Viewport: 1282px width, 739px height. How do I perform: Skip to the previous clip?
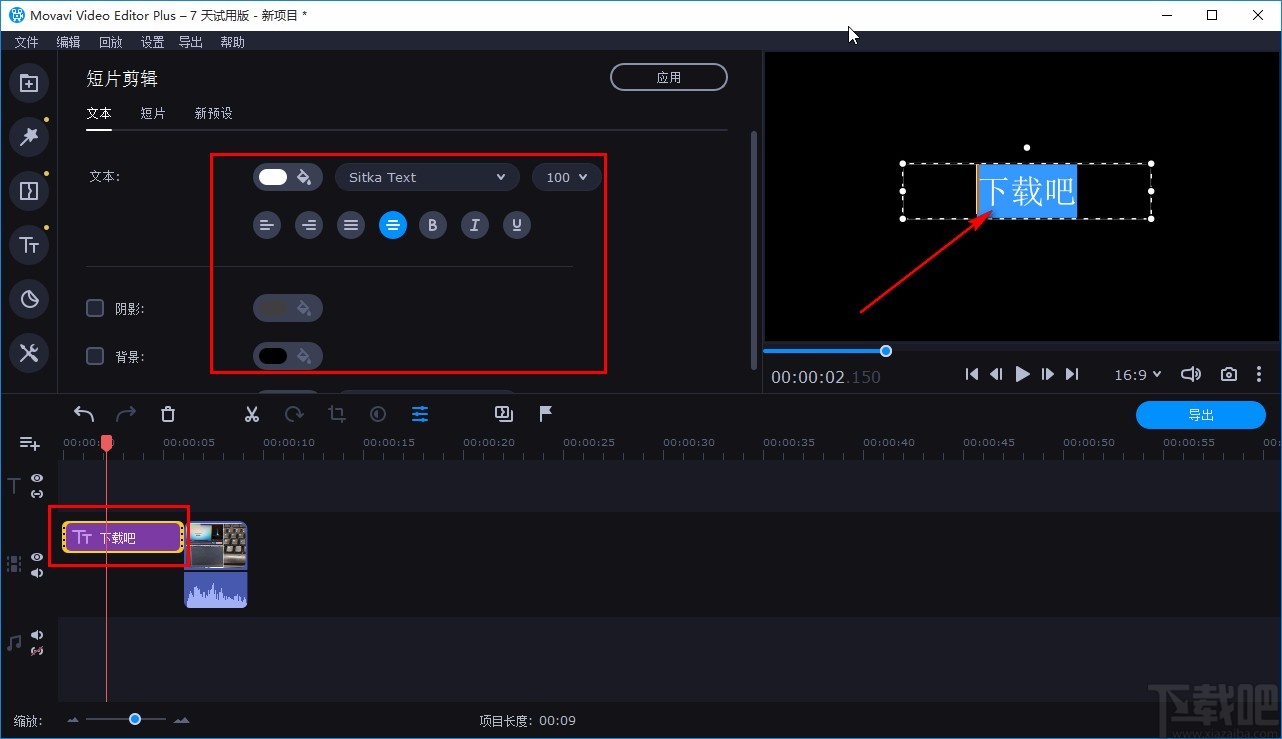pos(972,374)
